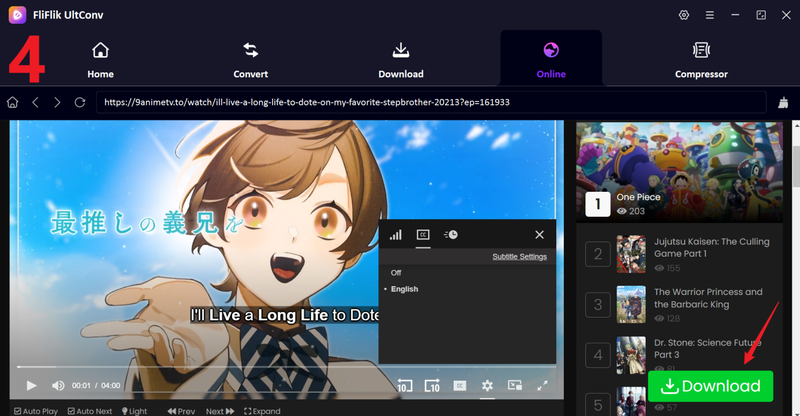Switch to the Convert tab
This screenshot has width=800, height=416.
[x=251, y=60]
